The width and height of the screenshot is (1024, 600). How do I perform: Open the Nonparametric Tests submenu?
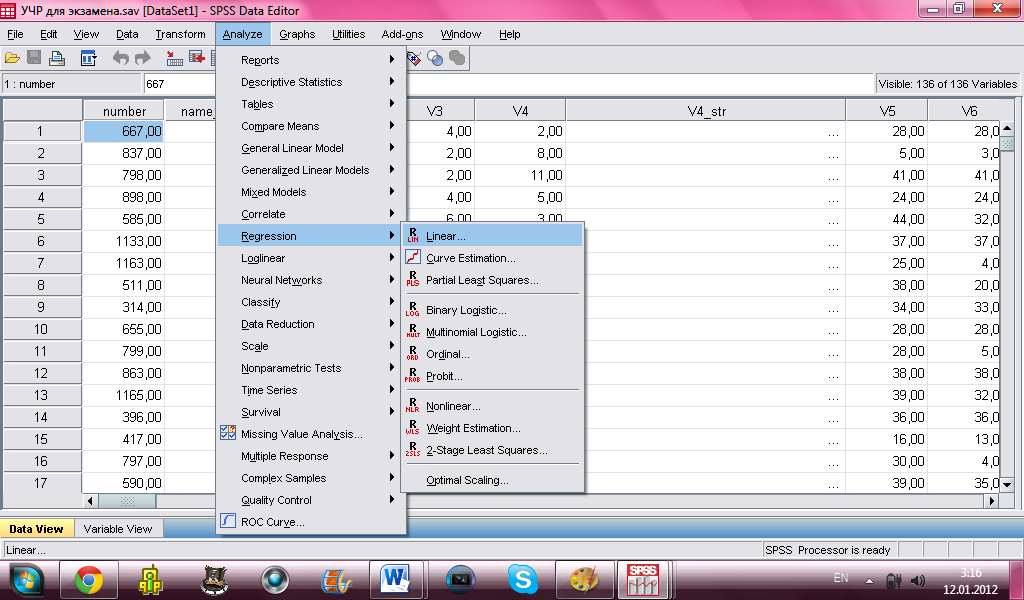(311, 368)
